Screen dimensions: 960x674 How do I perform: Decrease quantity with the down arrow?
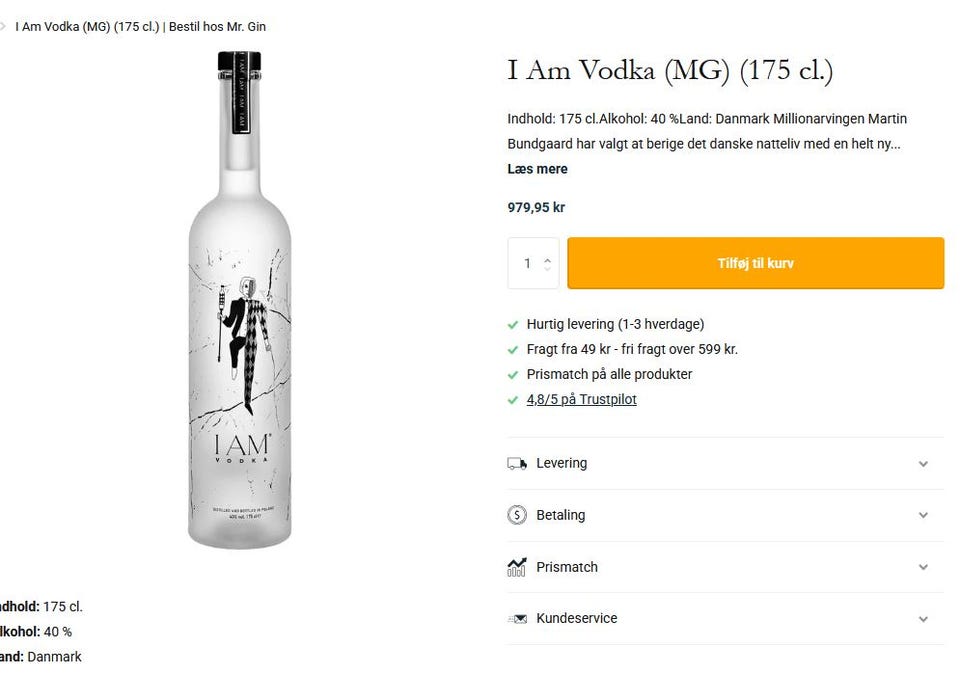(x=547, y=268)
